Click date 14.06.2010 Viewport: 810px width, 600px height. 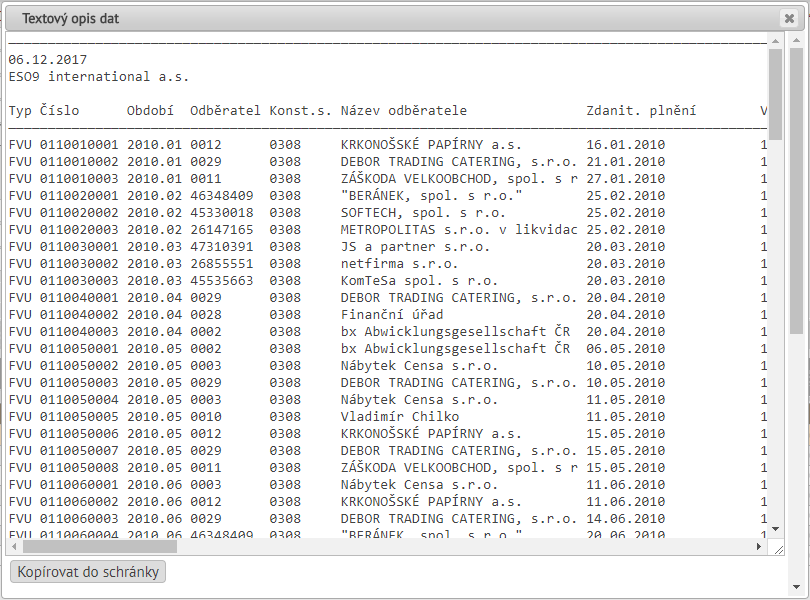(626, 519)
